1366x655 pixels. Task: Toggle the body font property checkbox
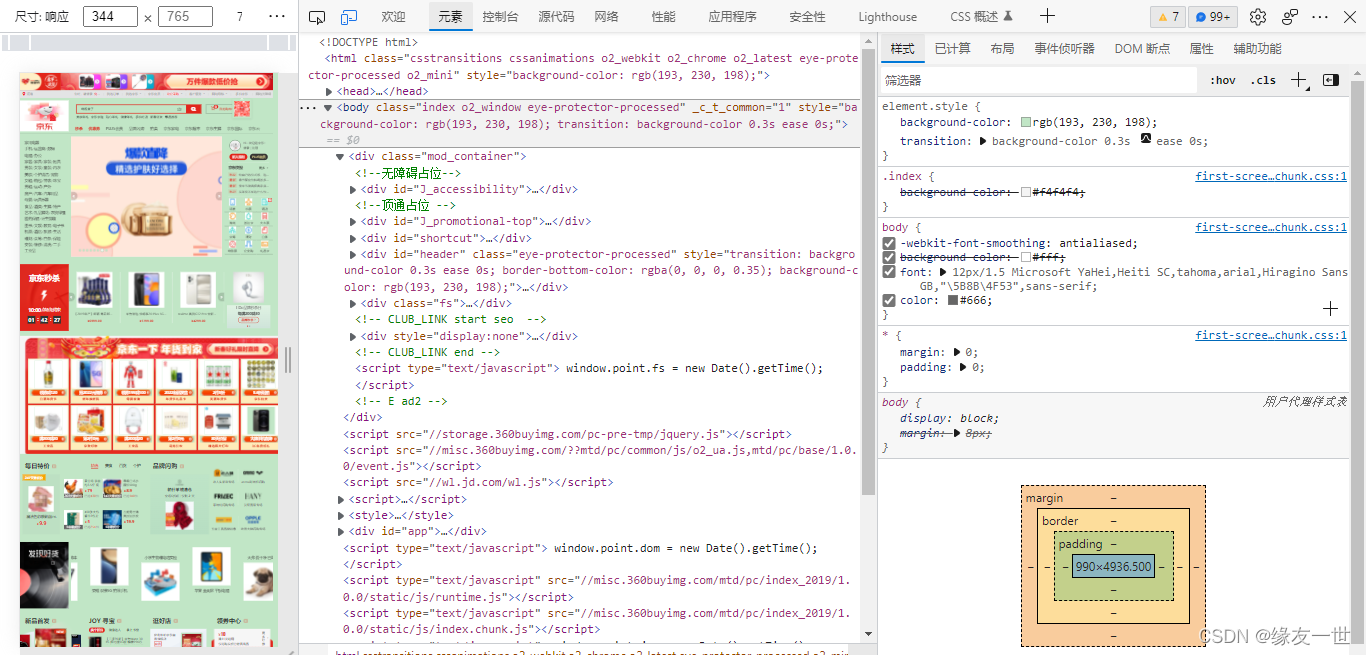[x=889, y=272]
